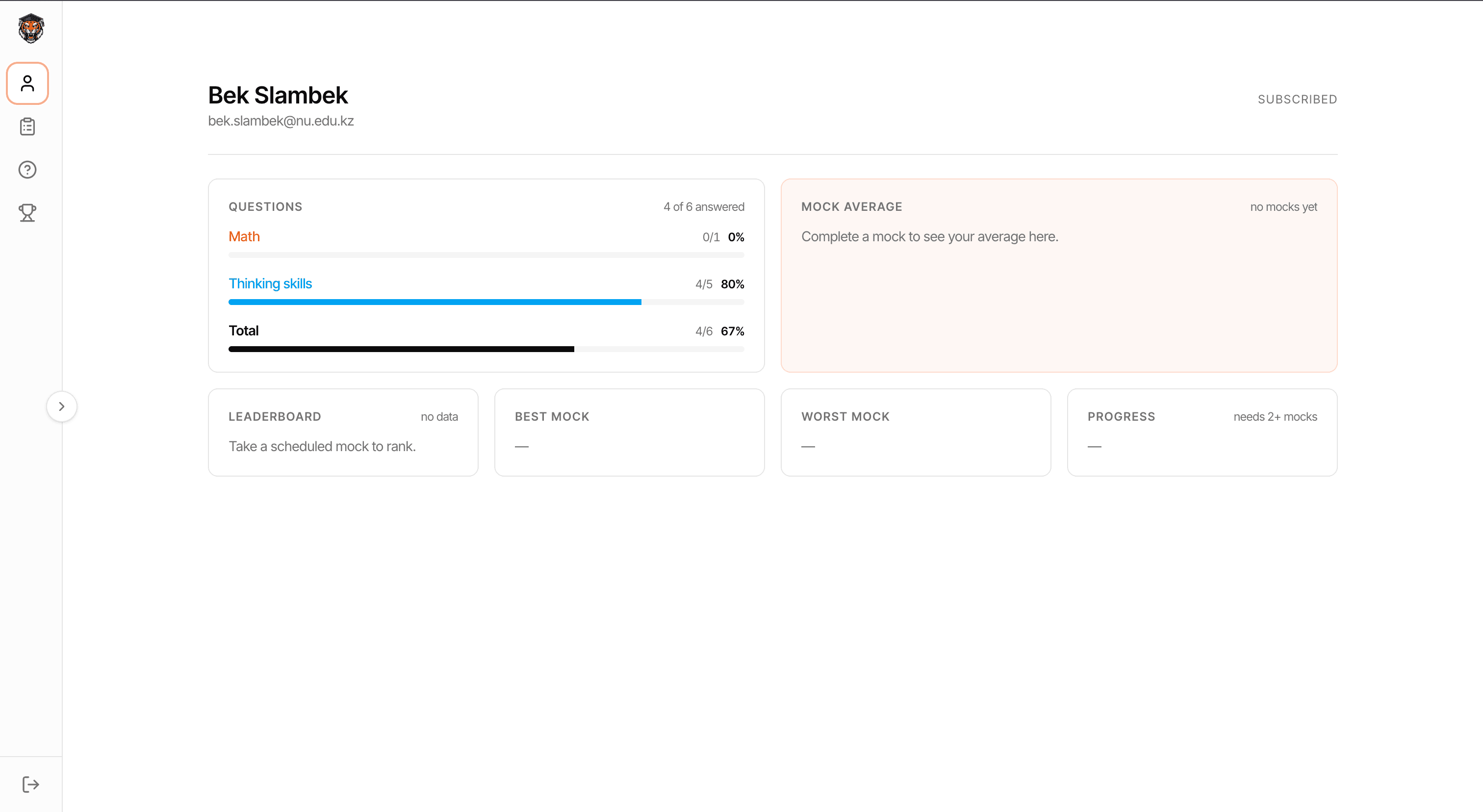The height and width of the screenshot is (812, 1483).
Task: Click the Total progress bar
Action: click(x=486, y=349)
